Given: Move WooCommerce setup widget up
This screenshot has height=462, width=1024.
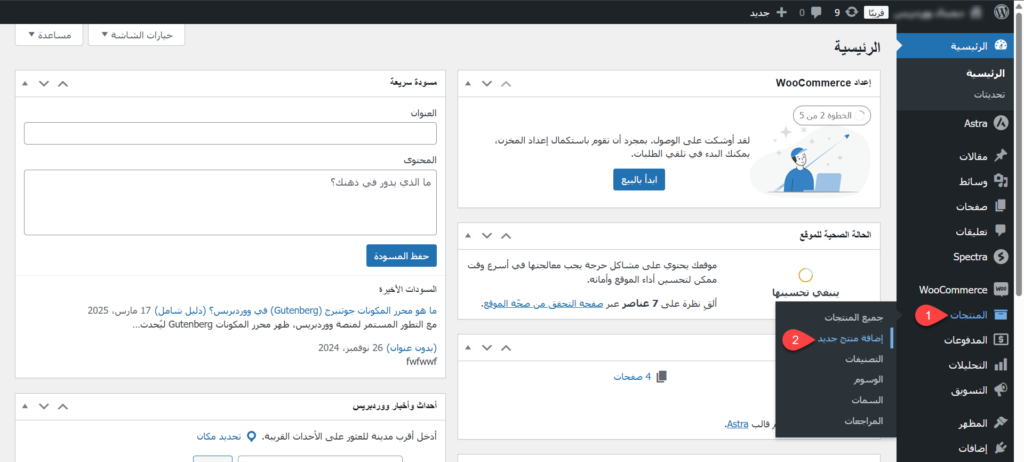Looking at the screenshot, I should click(x=506, y=83).
